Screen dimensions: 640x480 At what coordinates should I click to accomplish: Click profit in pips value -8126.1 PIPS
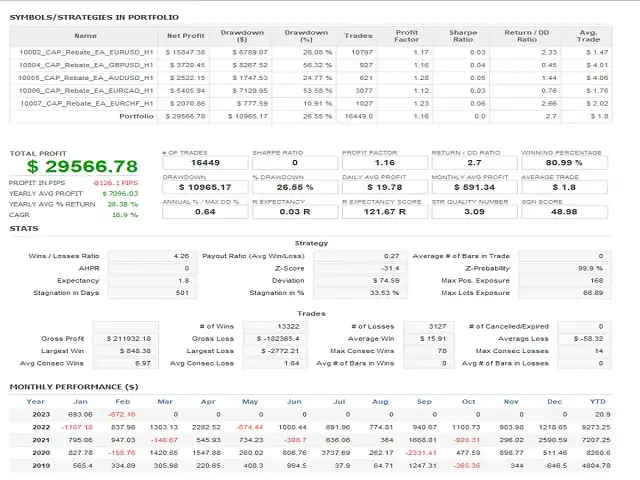click(115, 183)
